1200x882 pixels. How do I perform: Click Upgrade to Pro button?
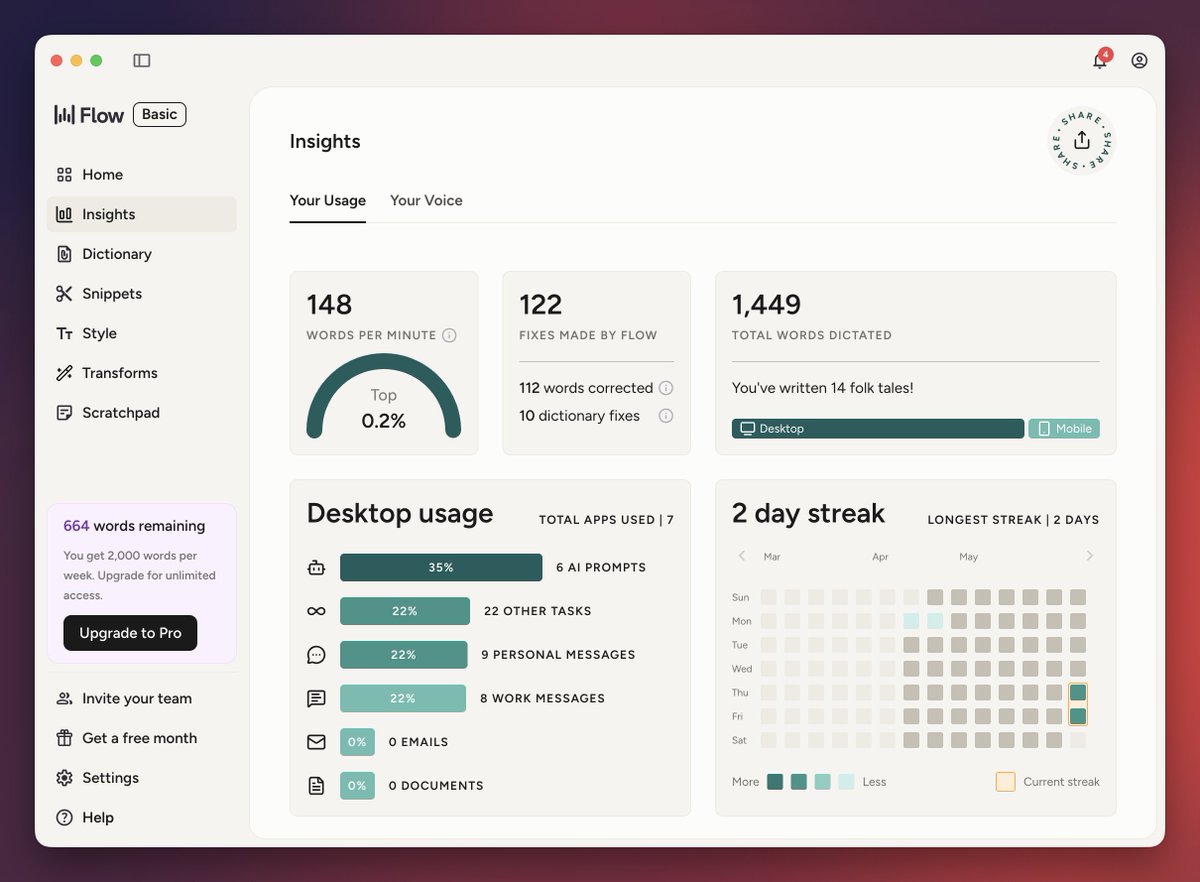click(x=130, y=633)
